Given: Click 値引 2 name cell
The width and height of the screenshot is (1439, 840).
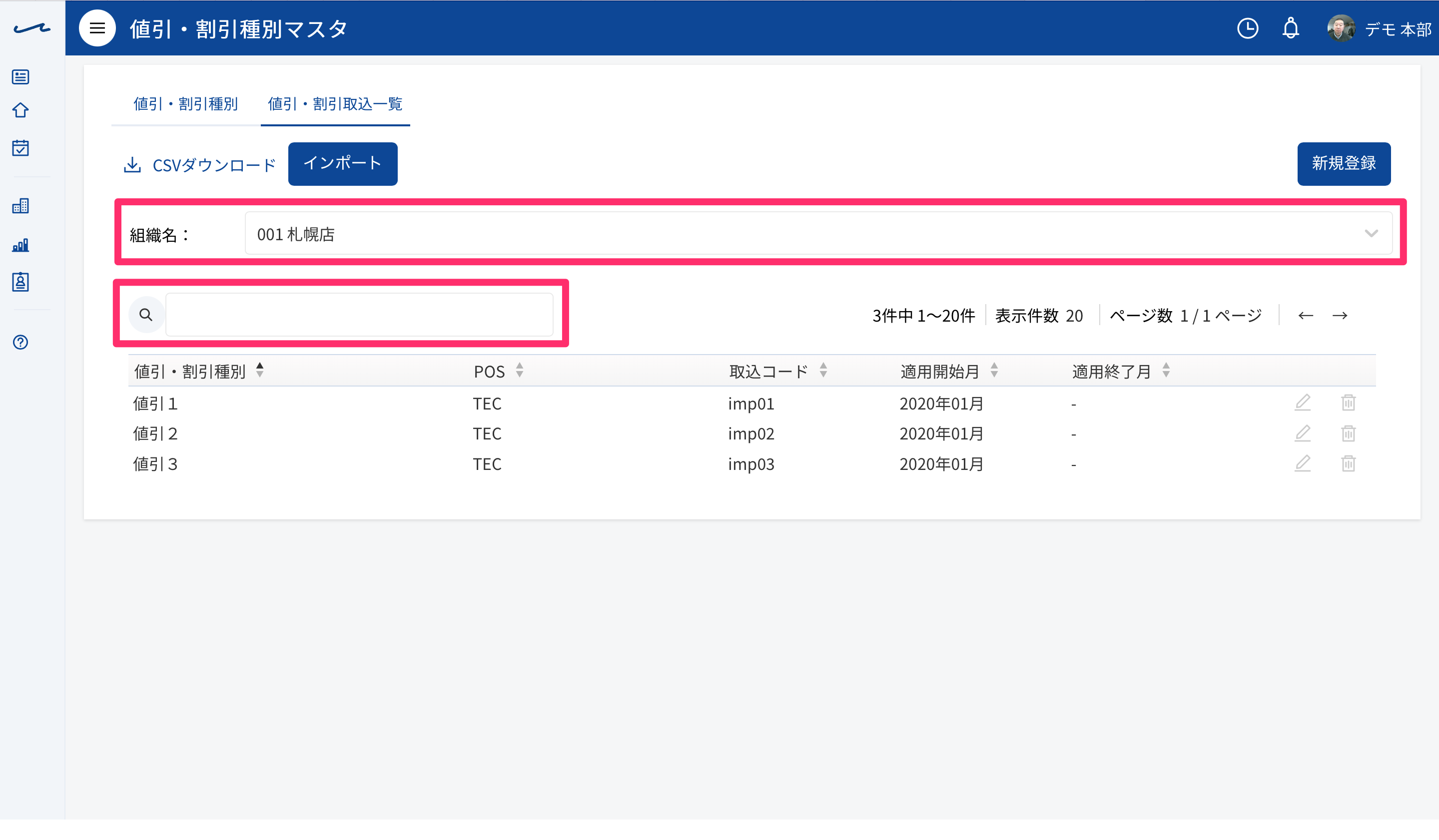Looking at the screenshot, I should pyautogui.click(x=155, y=434).
